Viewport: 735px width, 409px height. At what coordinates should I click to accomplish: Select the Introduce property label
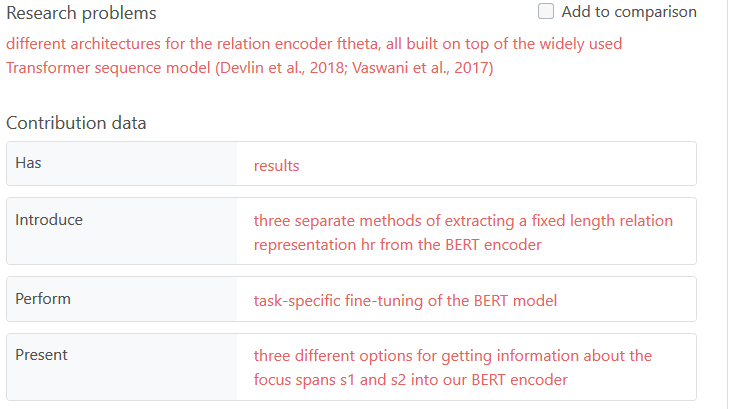click(x=49, y=220)
